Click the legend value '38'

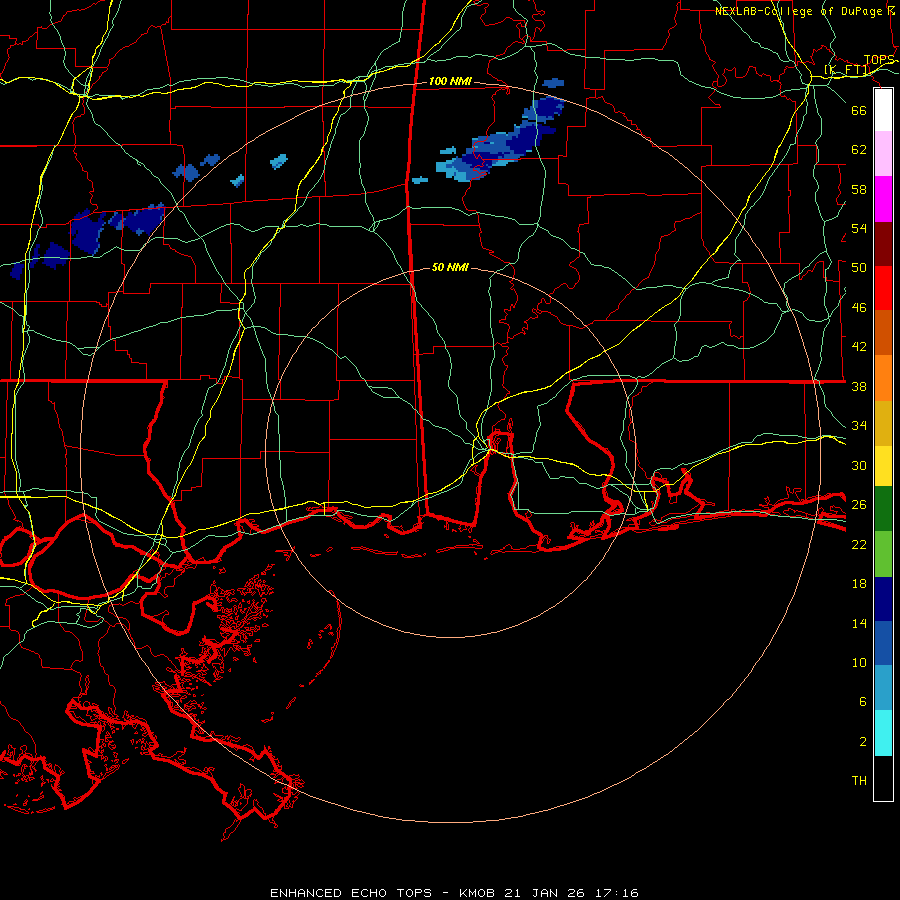[x=859, y=387]
